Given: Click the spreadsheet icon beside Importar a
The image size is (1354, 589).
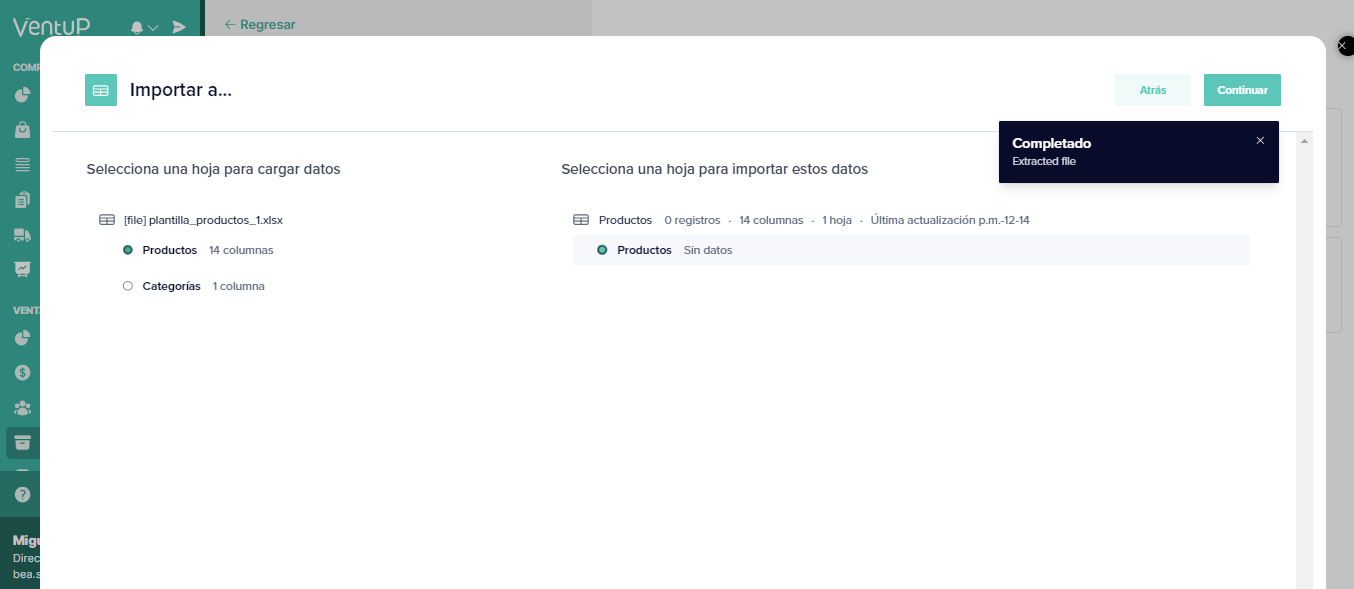Looking at the screenshot, I should point(101,90).
